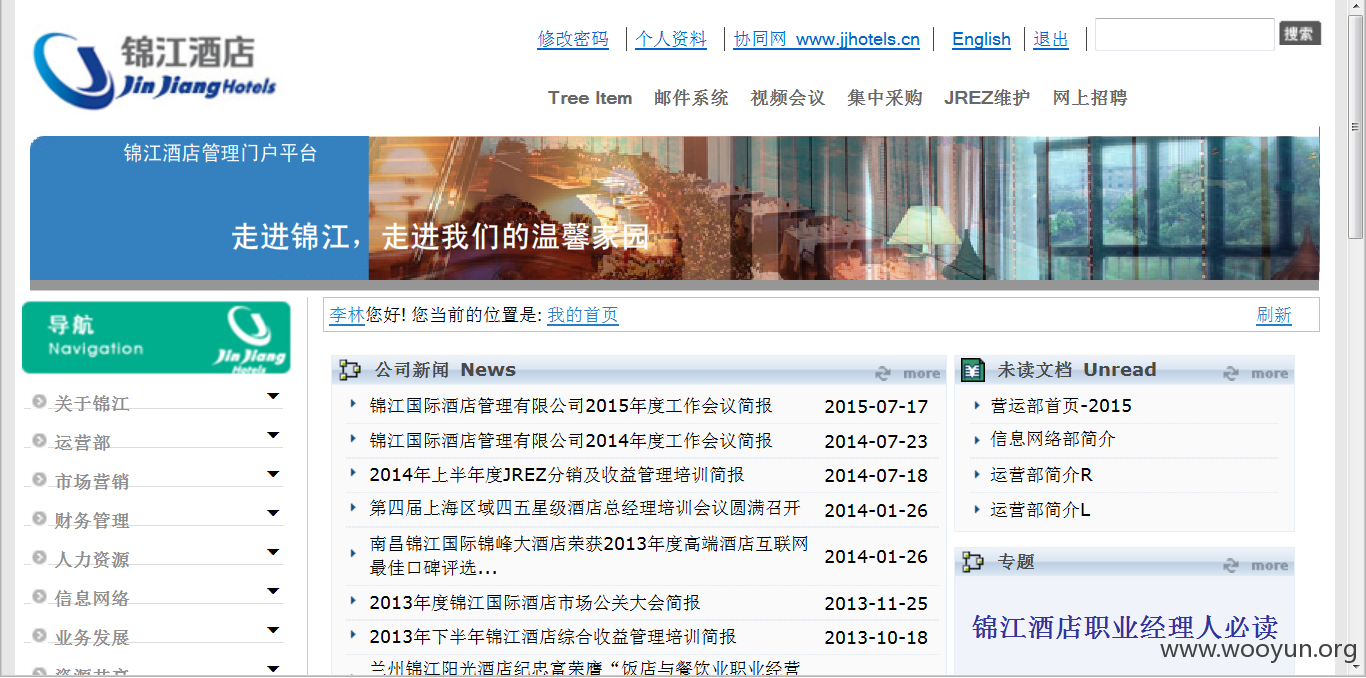Open 第四届上海区域四五星级酒店总经理培训会议圆满召开
The image size is (1366, 678).
(585, 508)
